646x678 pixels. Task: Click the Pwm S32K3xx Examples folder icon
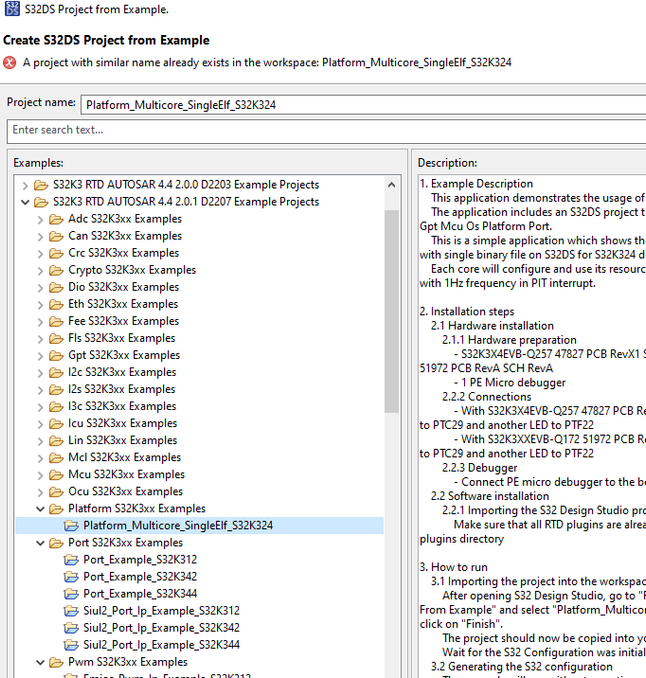(56, 662)
